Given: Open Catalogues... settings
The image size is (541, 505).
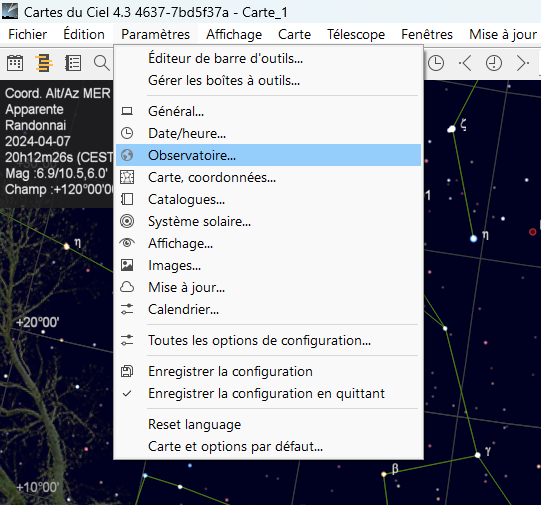Looking at the screenshot, I should pos(268,199).
